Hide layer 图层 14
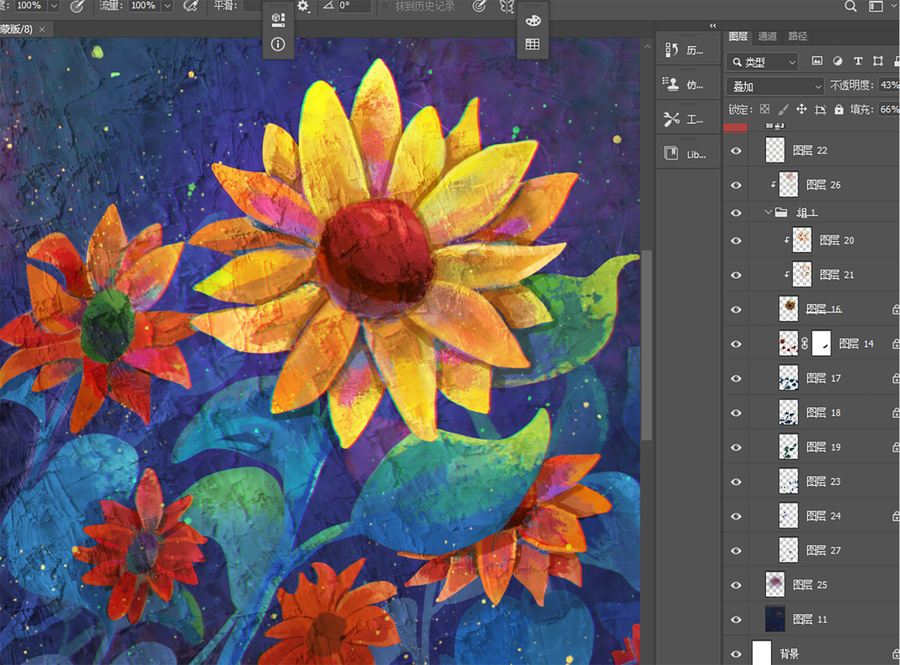This screenshot has height=665, width=900. [x=736, y=344]
